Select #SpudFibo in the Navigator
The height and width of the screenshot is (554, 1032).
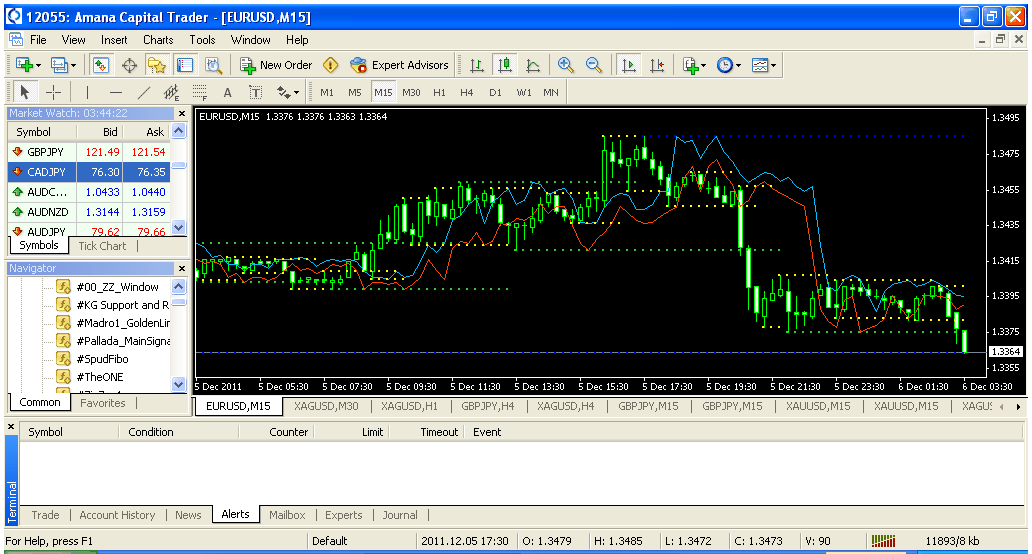102,359
